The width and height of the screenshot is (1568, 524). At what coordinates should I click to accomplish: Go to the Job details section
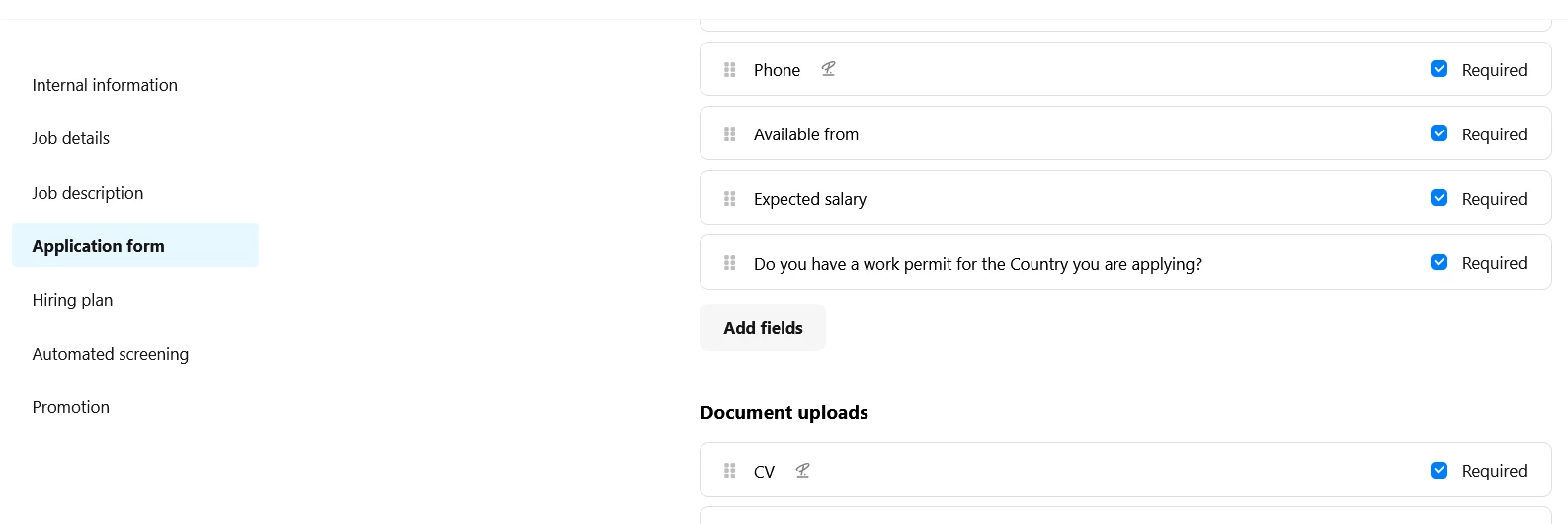coord(71,138)
